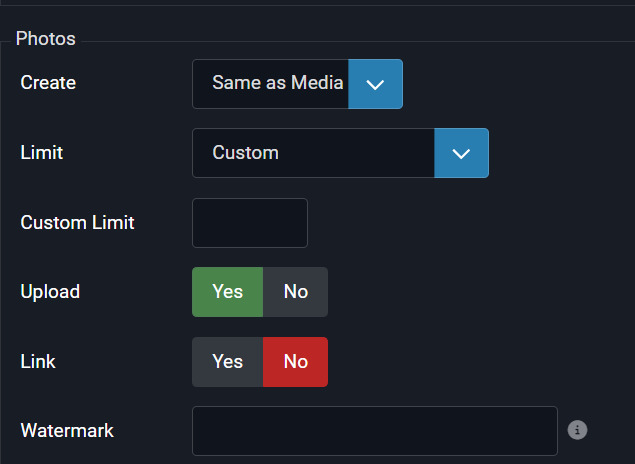Enable Upload by selecting Yes
Viewport: 635px width, 464px height.
click(227, 292)
